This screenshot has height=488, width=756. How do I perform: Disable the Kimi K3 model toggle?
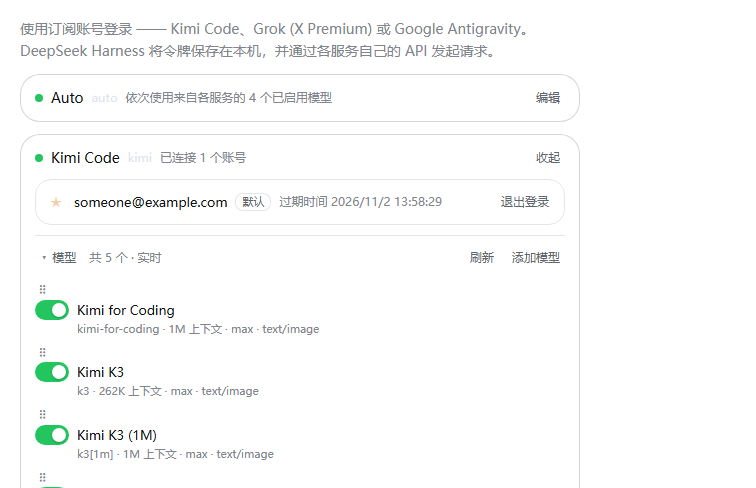click(52, 372)
